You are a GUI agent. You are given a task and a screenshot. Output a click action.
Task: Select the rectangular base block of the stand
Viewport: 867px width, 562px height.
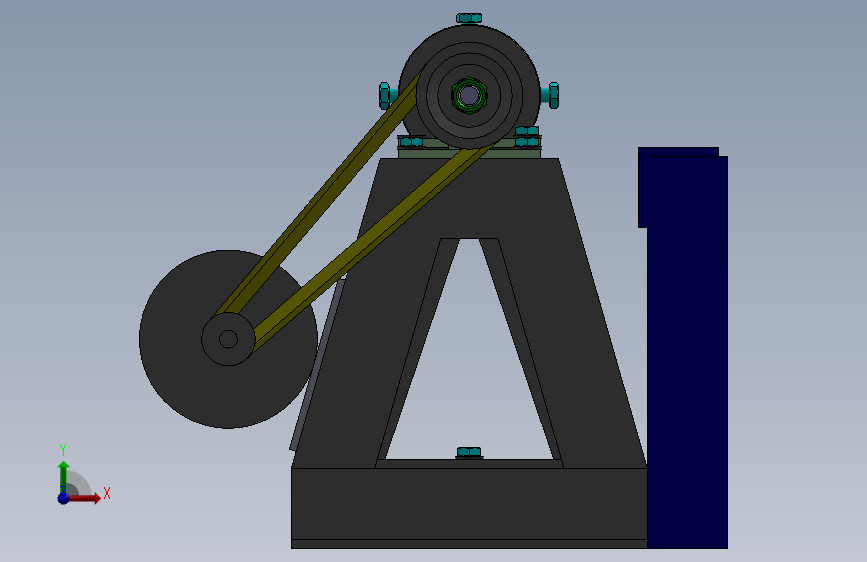(469, 508)
